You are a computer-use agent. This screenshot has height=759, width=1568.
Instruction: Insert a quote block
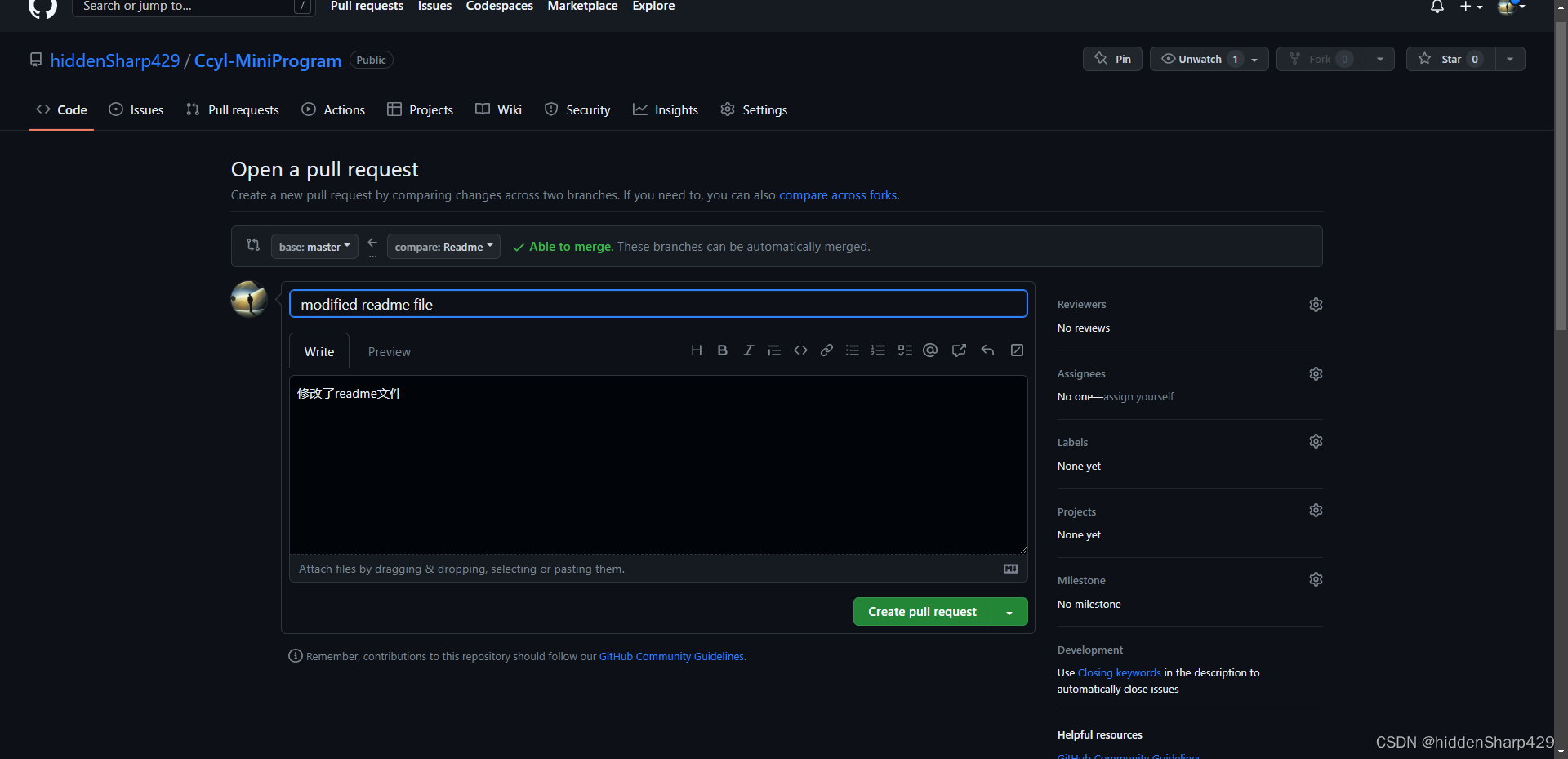(774, 350)
